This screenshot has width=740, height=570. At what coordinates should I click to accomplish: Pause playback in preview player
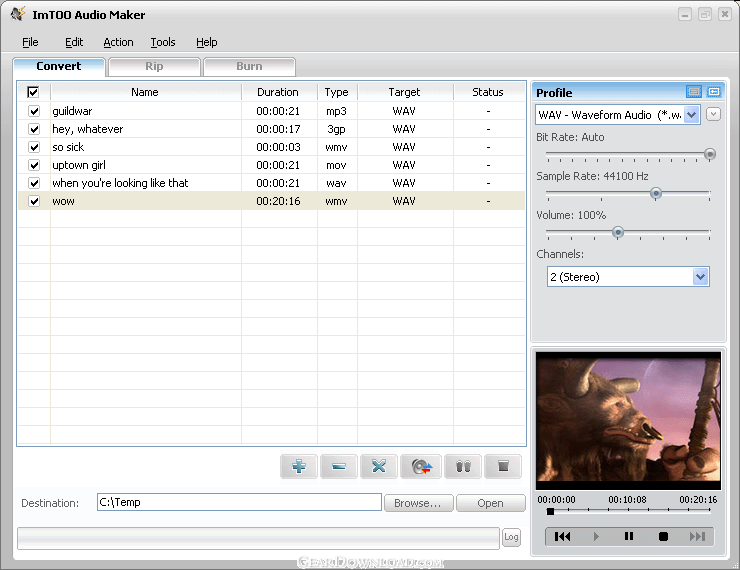[x=629, y=536]
